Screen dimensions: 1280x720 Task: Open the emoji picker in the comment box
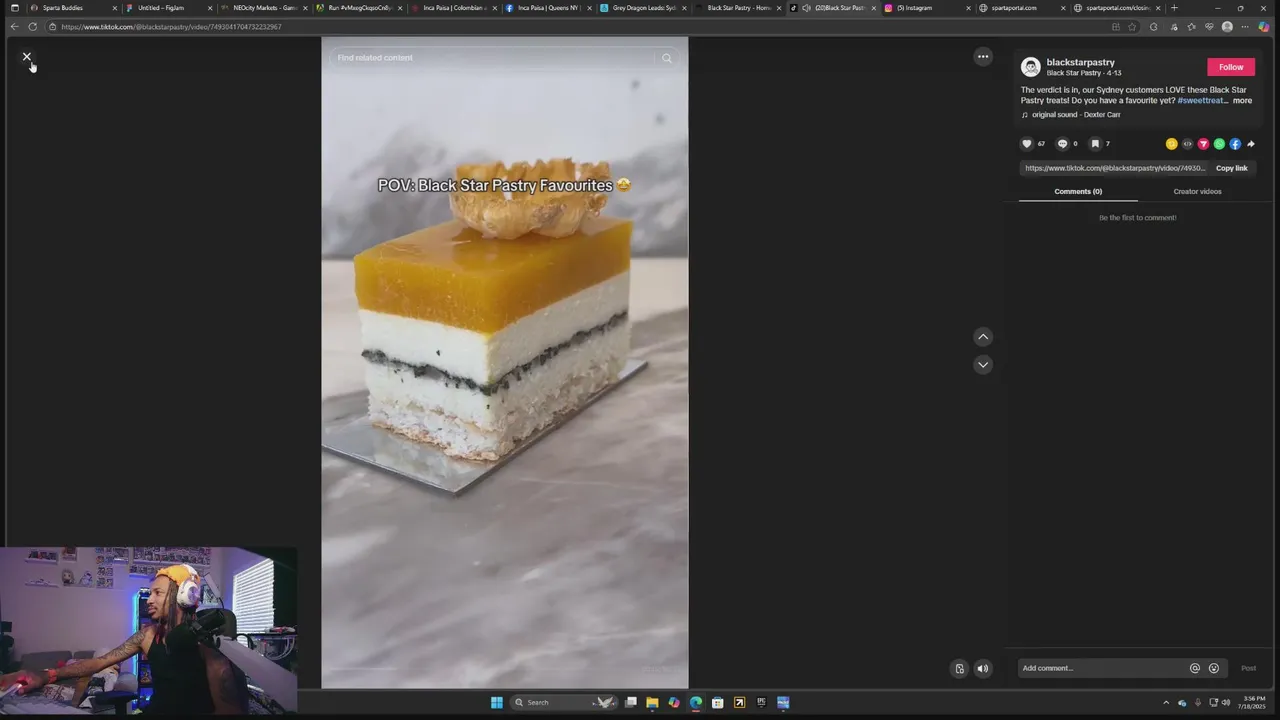pos(1214,668)
